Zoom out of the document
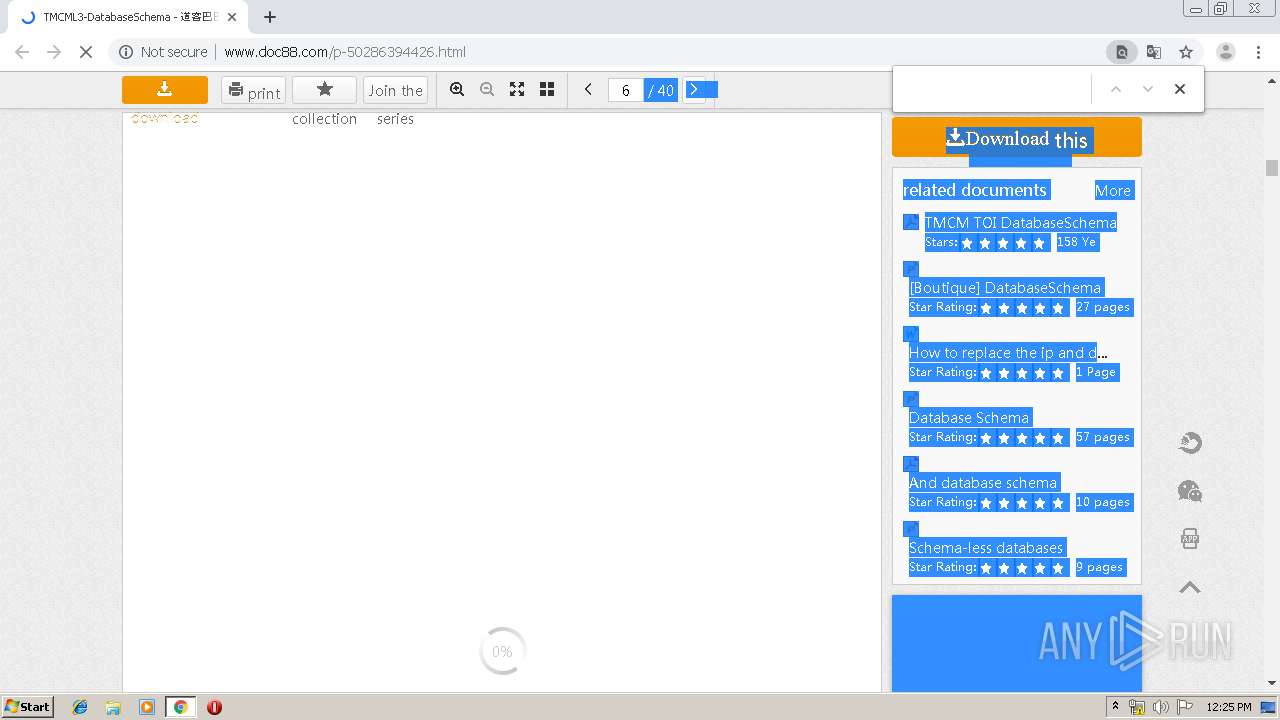This screenshot has height=720, width=1280. [487, 89]
